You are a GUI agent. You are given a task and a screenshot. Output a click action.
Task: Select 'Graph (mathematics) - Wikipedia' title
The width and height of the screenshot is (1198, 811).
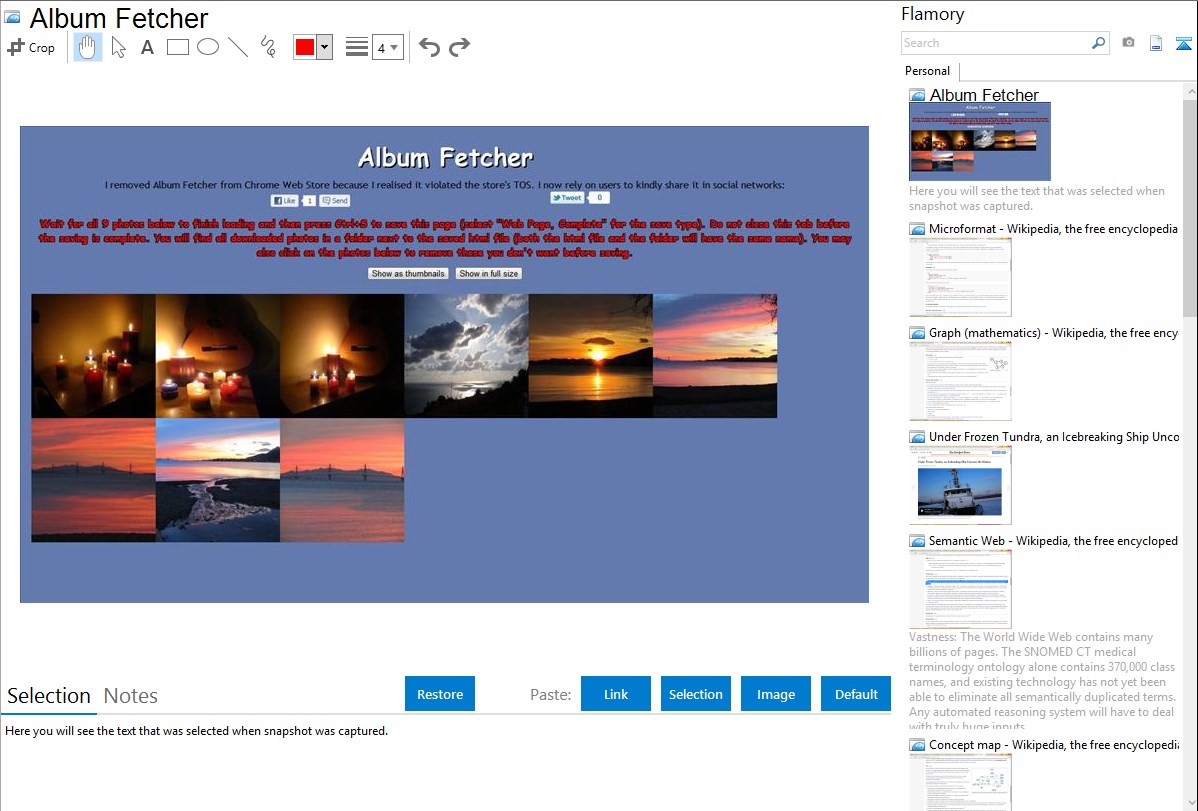pyautogui.click(x=1054, y=333)
